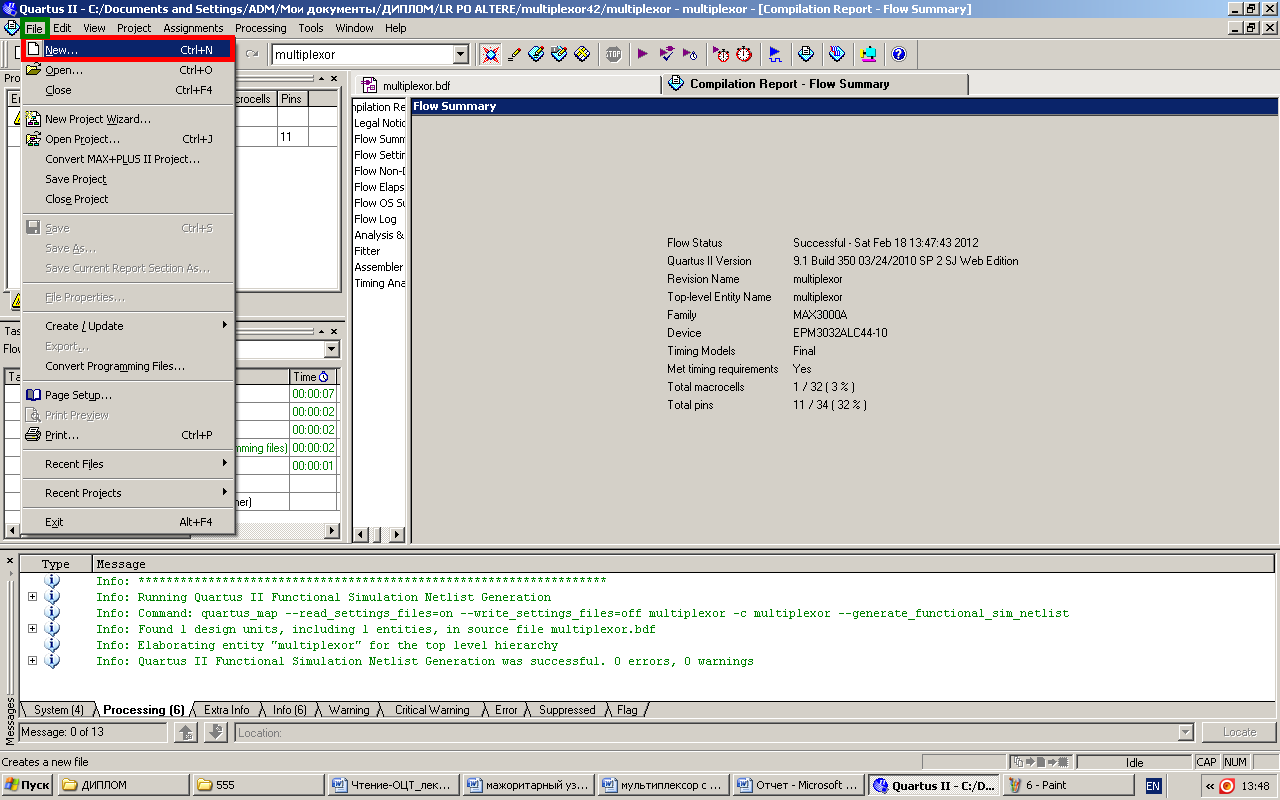Open the Programmer toolbar icon
Viewport: 1280px width, 800px height.
[837, 54]
